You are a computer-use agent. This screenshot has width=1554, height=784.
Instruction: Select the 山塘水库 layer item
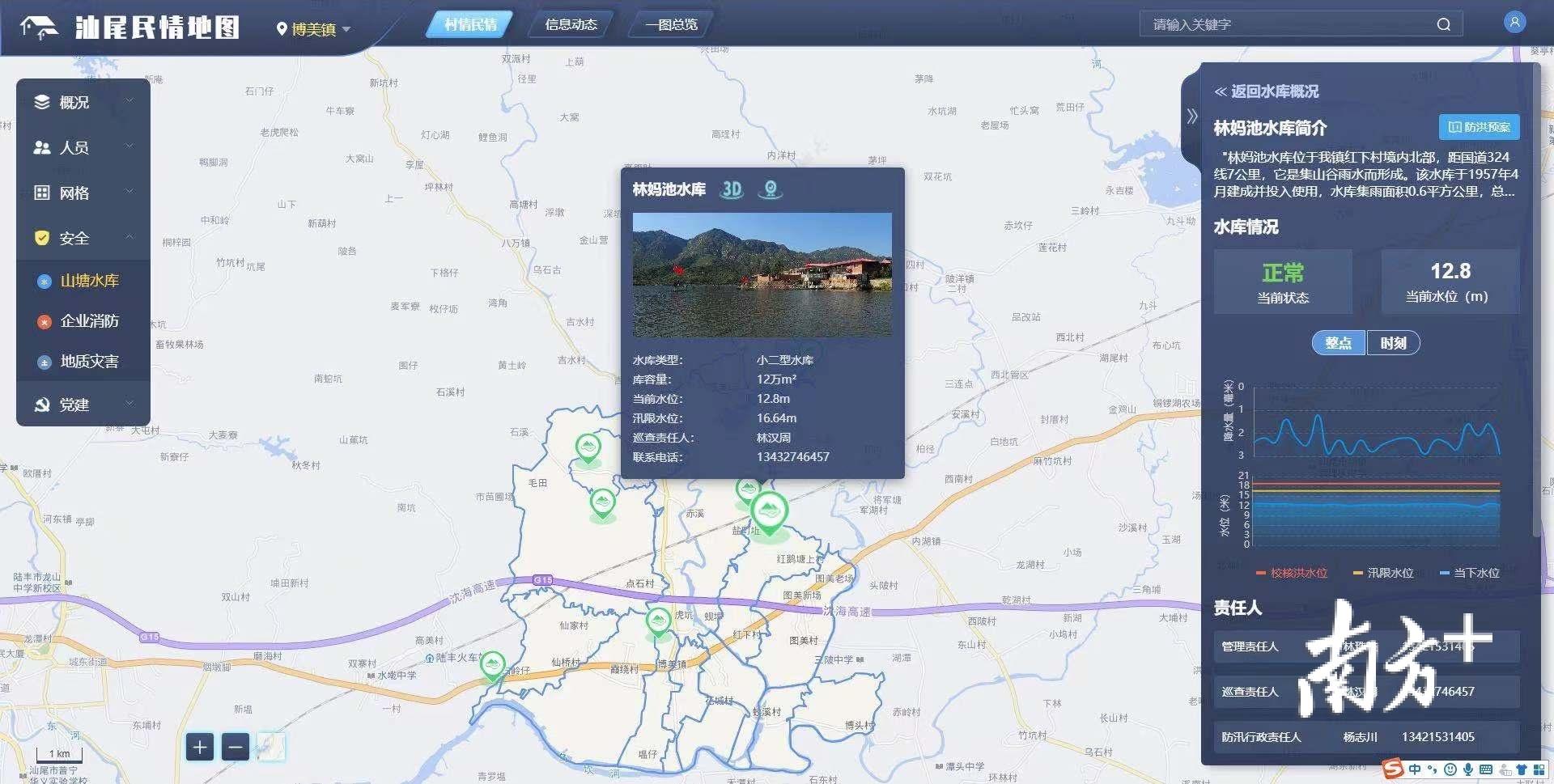(x=83, y=281)
